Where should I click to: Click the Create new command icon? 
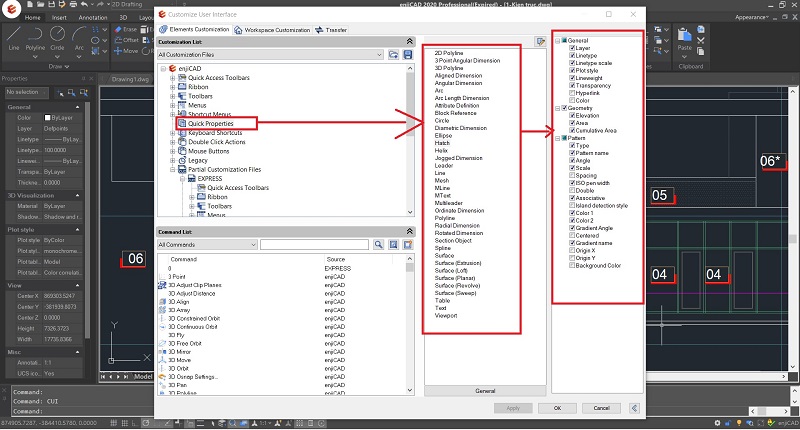pyautogui.click(x=408, y=245)
